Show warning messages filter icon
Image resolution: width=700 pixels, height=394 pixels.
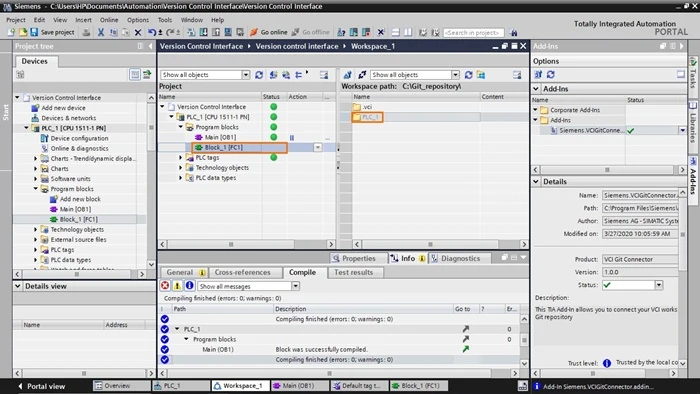click(177, 286)
